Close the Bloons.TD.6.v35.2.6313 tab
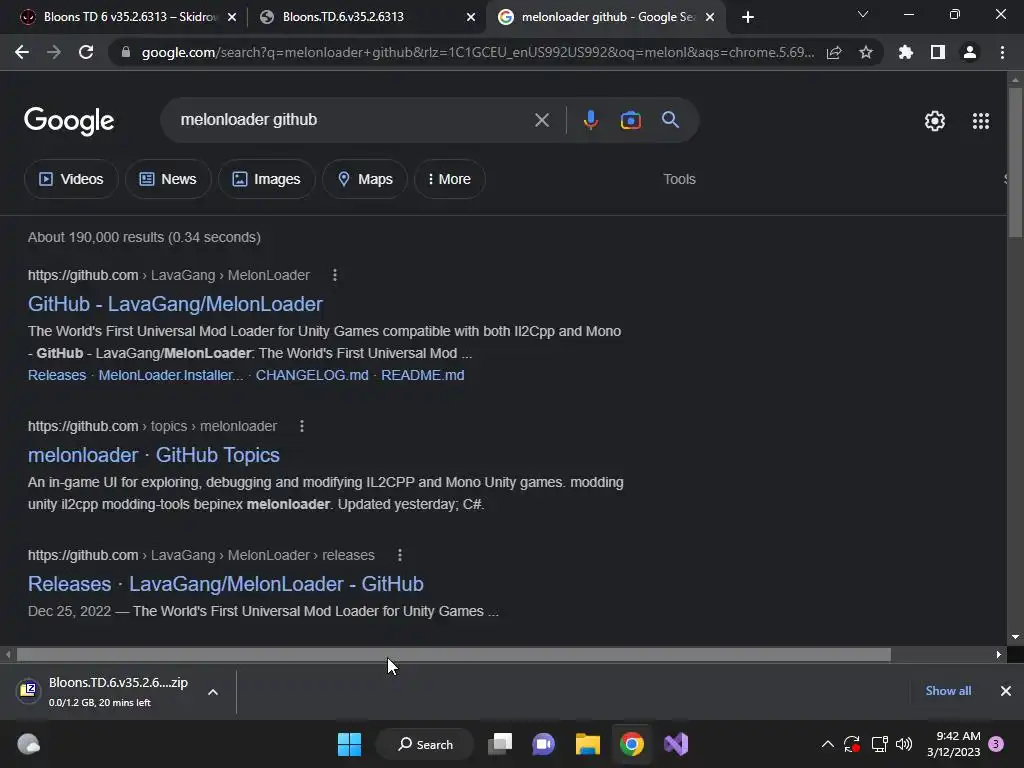The image size is (1024, 768). pos(471,17)
